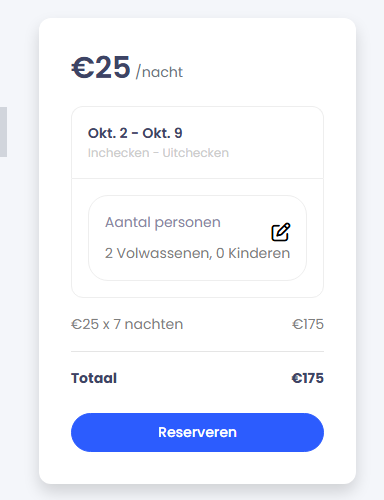Click the large €25 price heading
This screenshot has height=500, width=384.
click(101, 67)
